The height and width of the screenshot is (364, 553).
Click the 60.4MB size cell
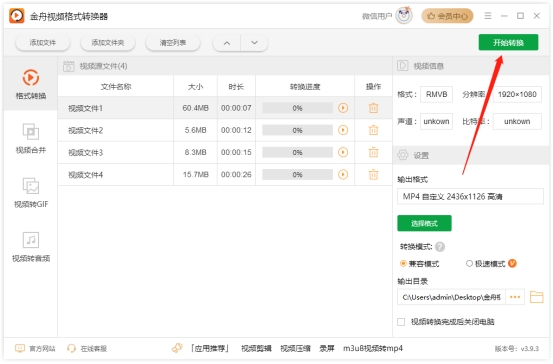coord(195,108)
